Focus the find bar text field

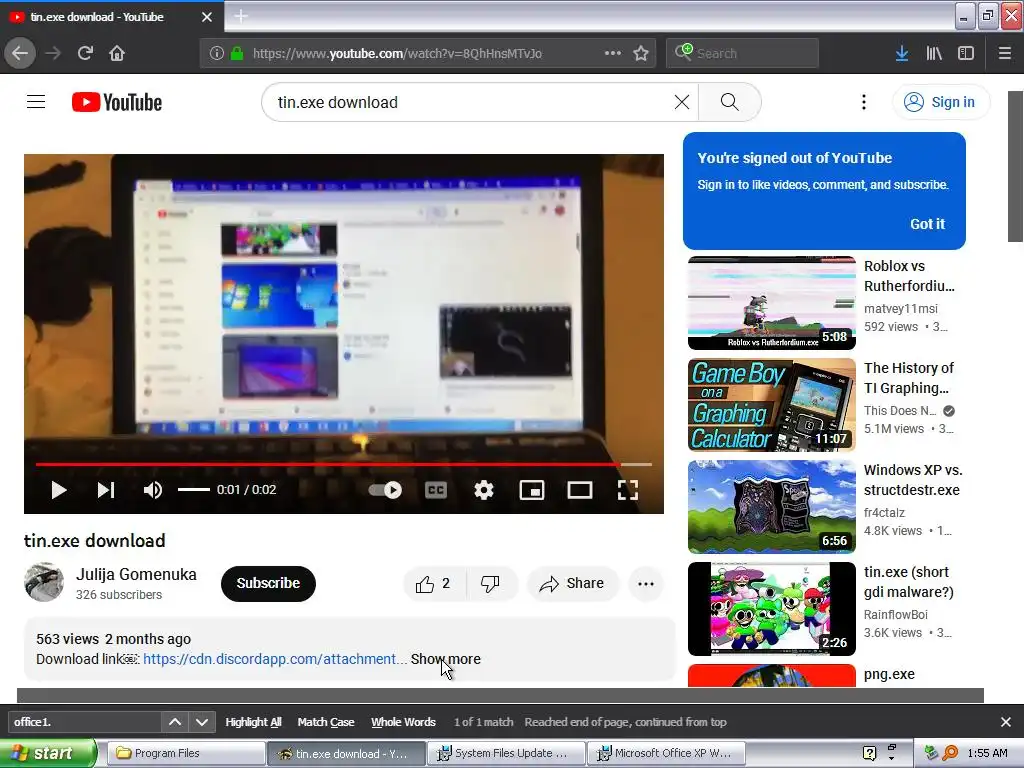pos(84,722)
